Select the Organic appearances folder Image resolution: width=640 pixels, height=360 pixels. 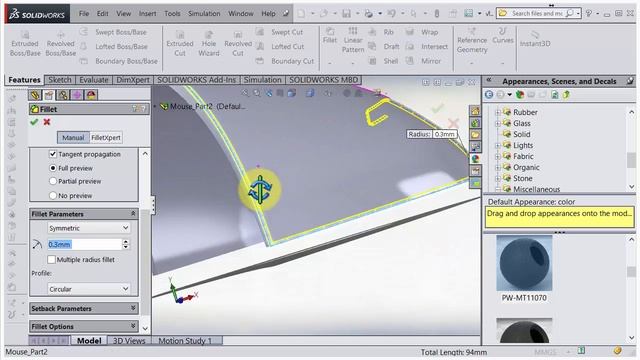(x=526, y=167)
